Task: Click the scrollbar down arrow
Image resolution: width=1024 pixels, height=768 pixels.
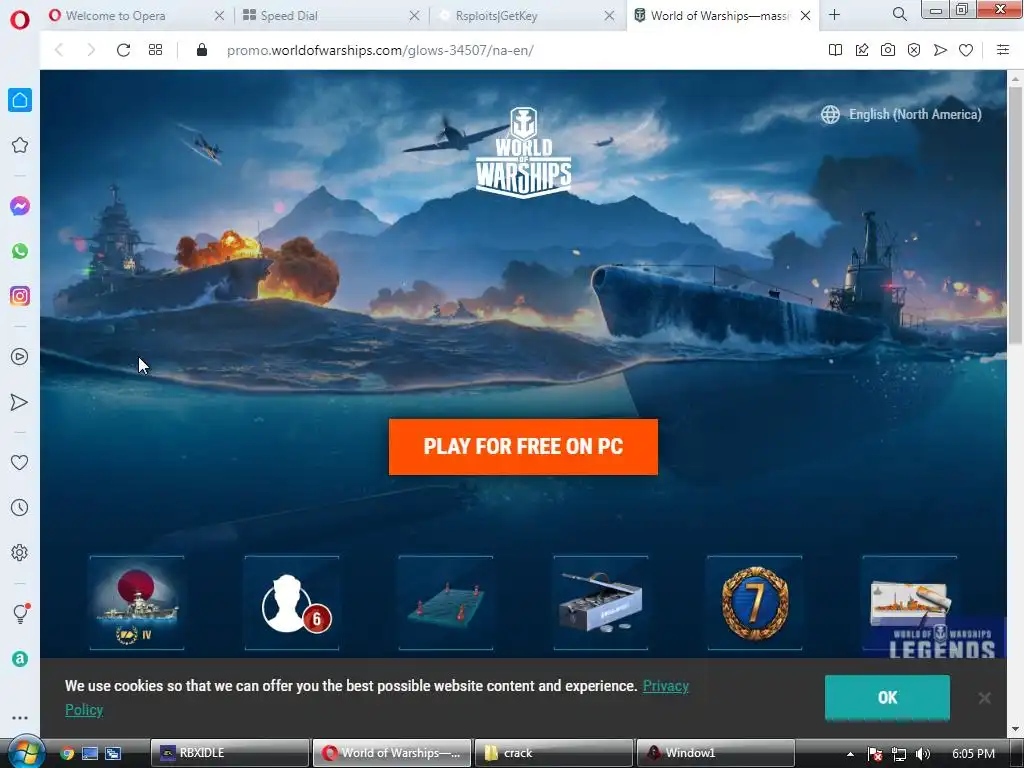Action: click(x=1015, y=729)
